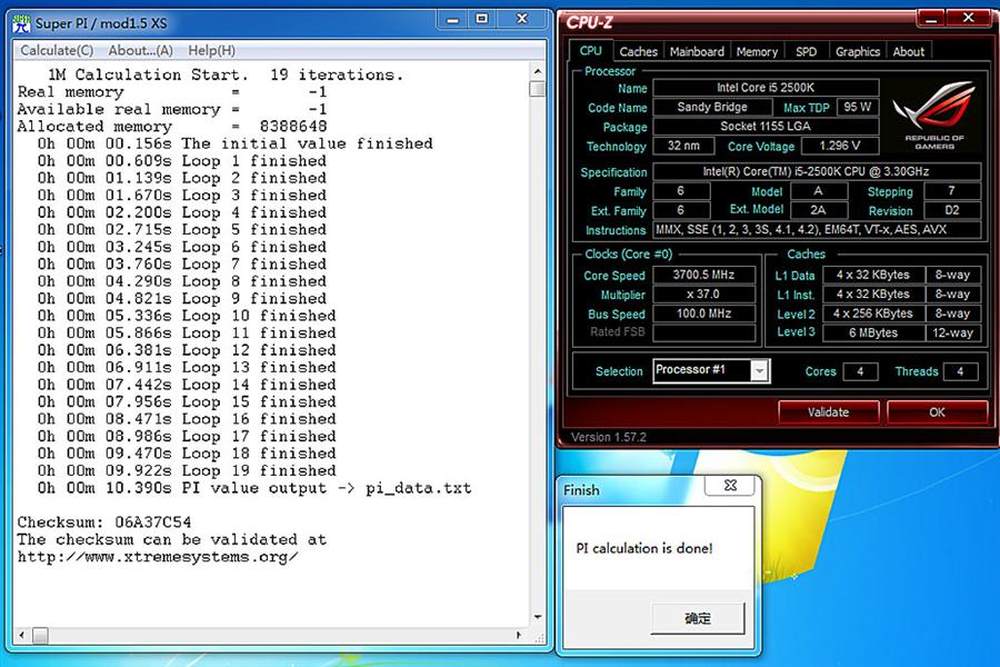The height and width of the screenshot is (667, 1000).
Task: Click the horizontal scrollbar left arrow in Super PI
Action: pos(22,635)
